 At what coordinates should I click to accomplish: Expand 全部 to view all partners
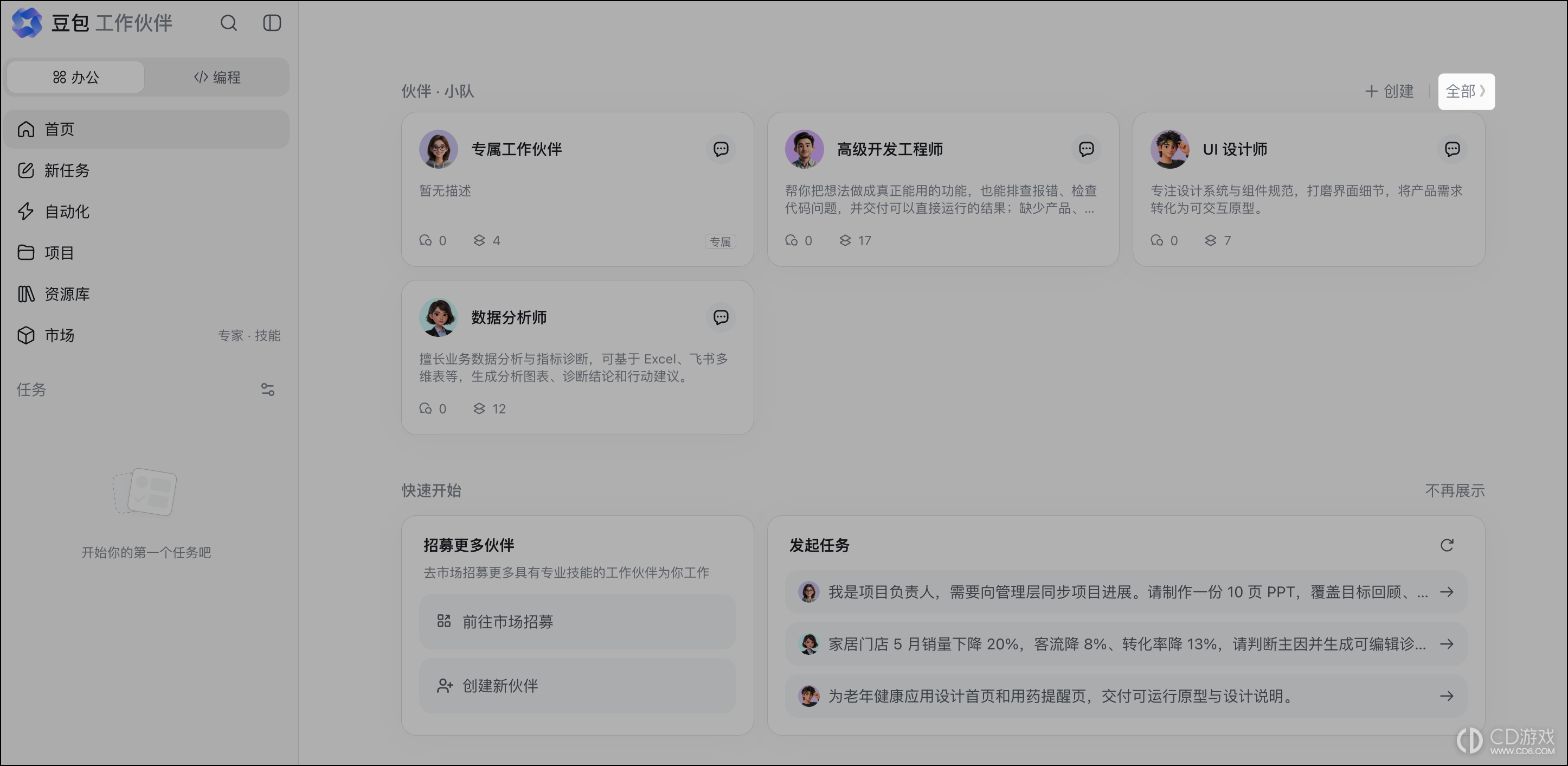pos(1466,91)
